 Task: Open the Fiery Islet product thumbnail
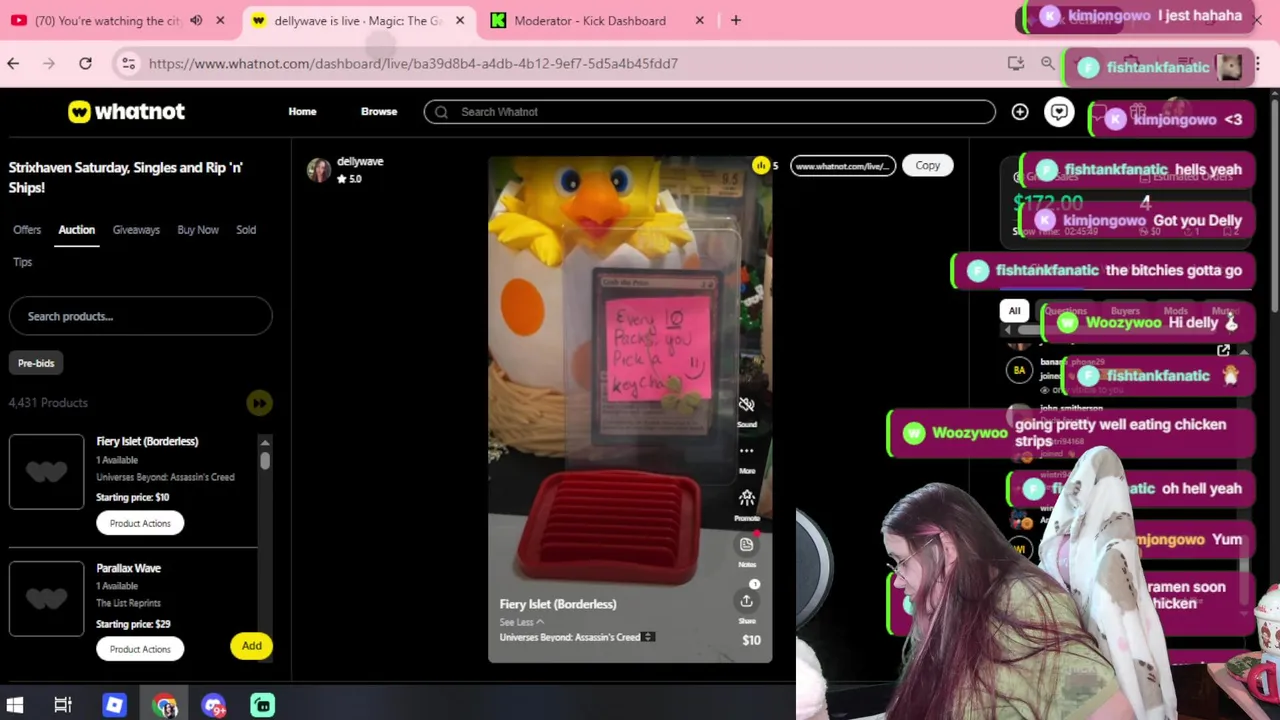(x=46, y=472)
